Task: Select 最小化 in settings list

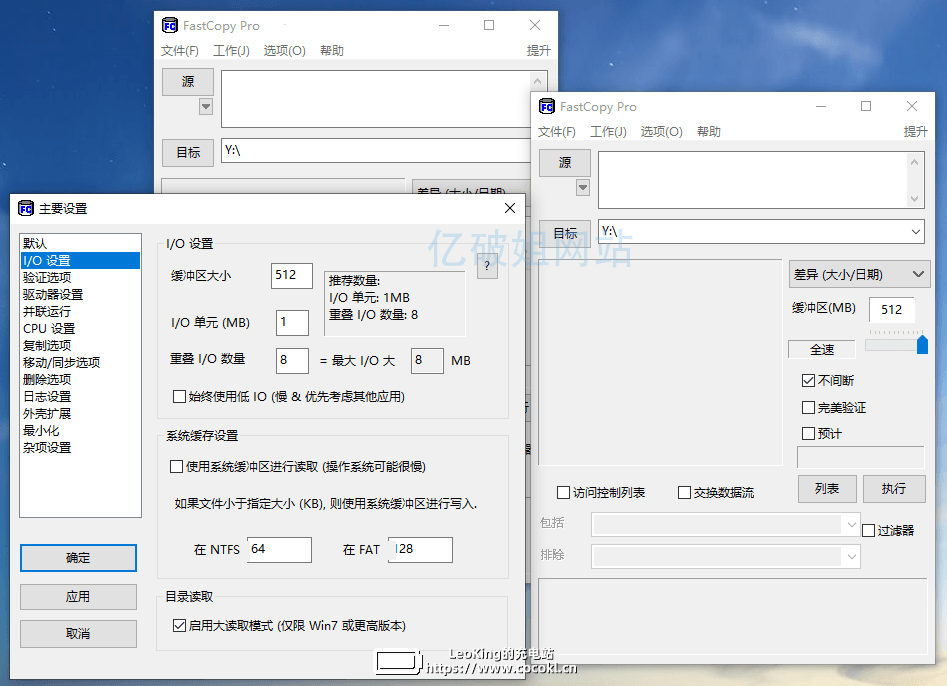Action: click(x=80, y=431)
